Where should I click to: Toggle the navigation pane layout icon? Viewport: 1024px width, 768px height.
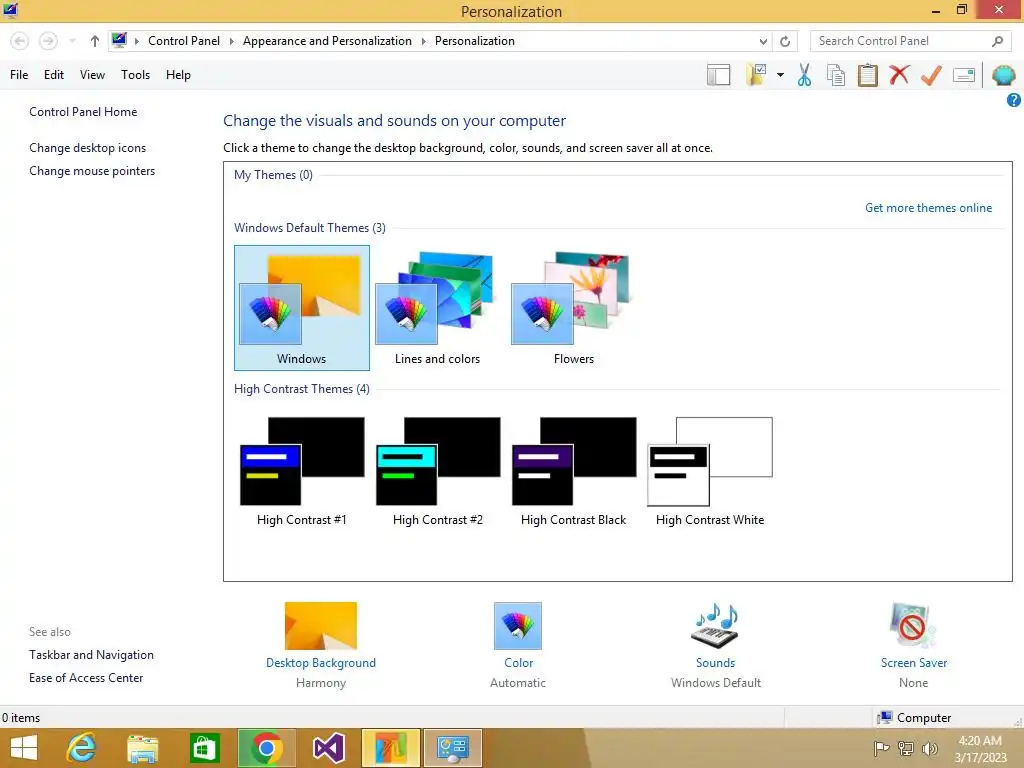click(x=718, y=75)
